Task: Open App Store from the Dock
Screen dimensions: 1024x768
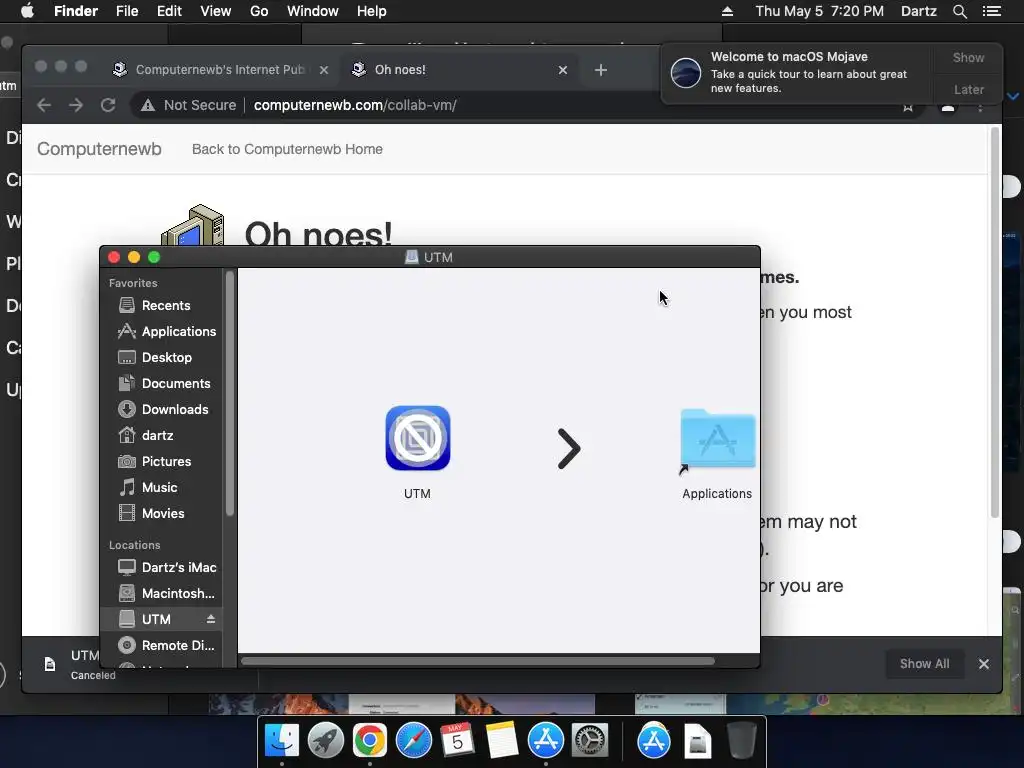Action: tap(545, 741)
